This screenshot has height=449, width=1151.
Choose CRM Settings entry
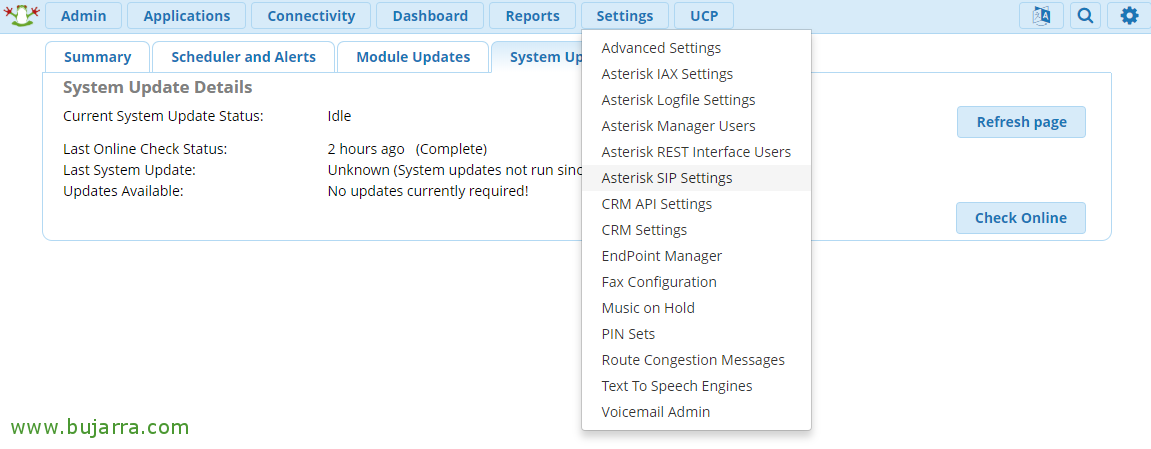click(x=696, y=230)
